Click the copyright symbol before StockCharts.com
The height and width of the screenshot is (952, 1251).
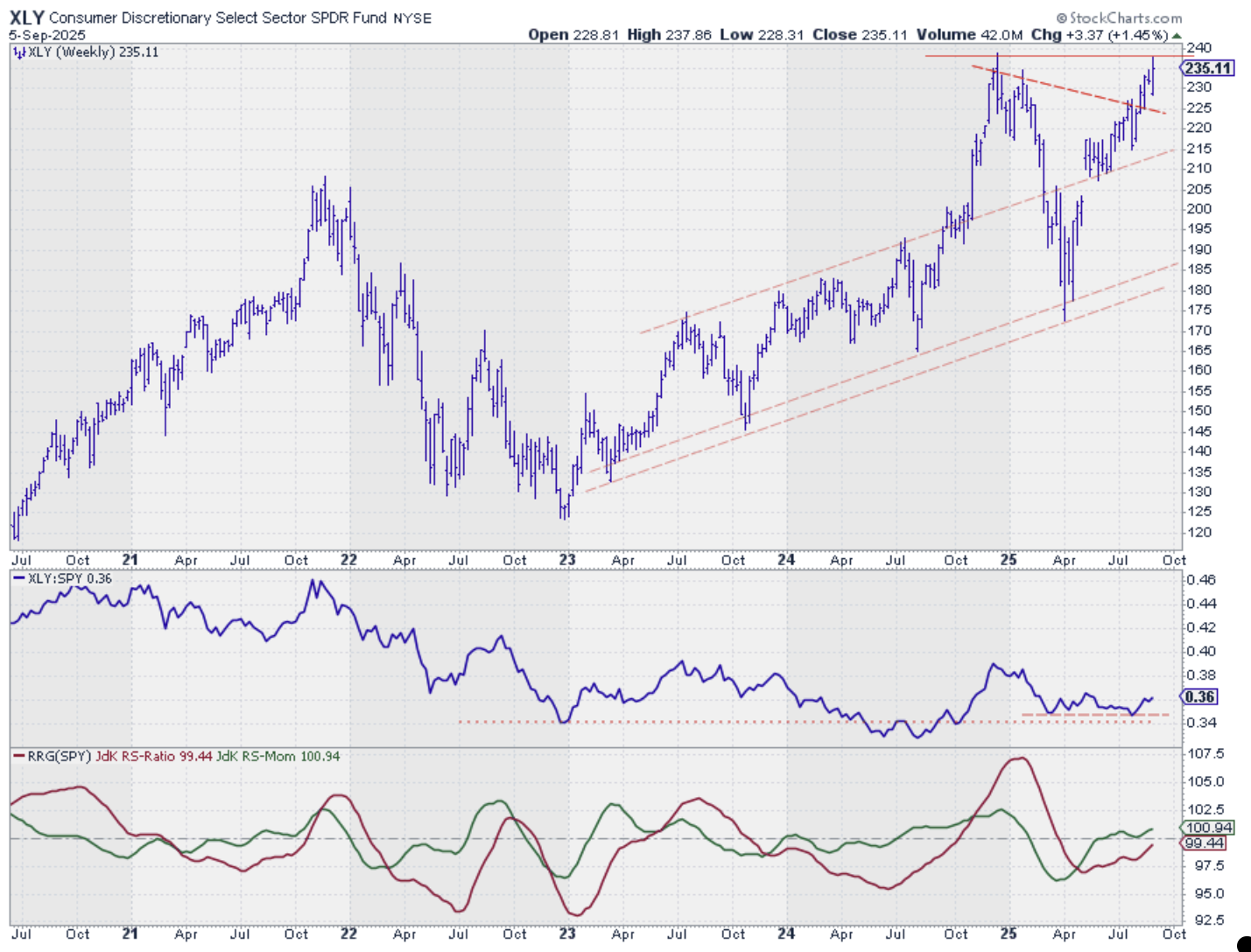[x=1061, y=18]
